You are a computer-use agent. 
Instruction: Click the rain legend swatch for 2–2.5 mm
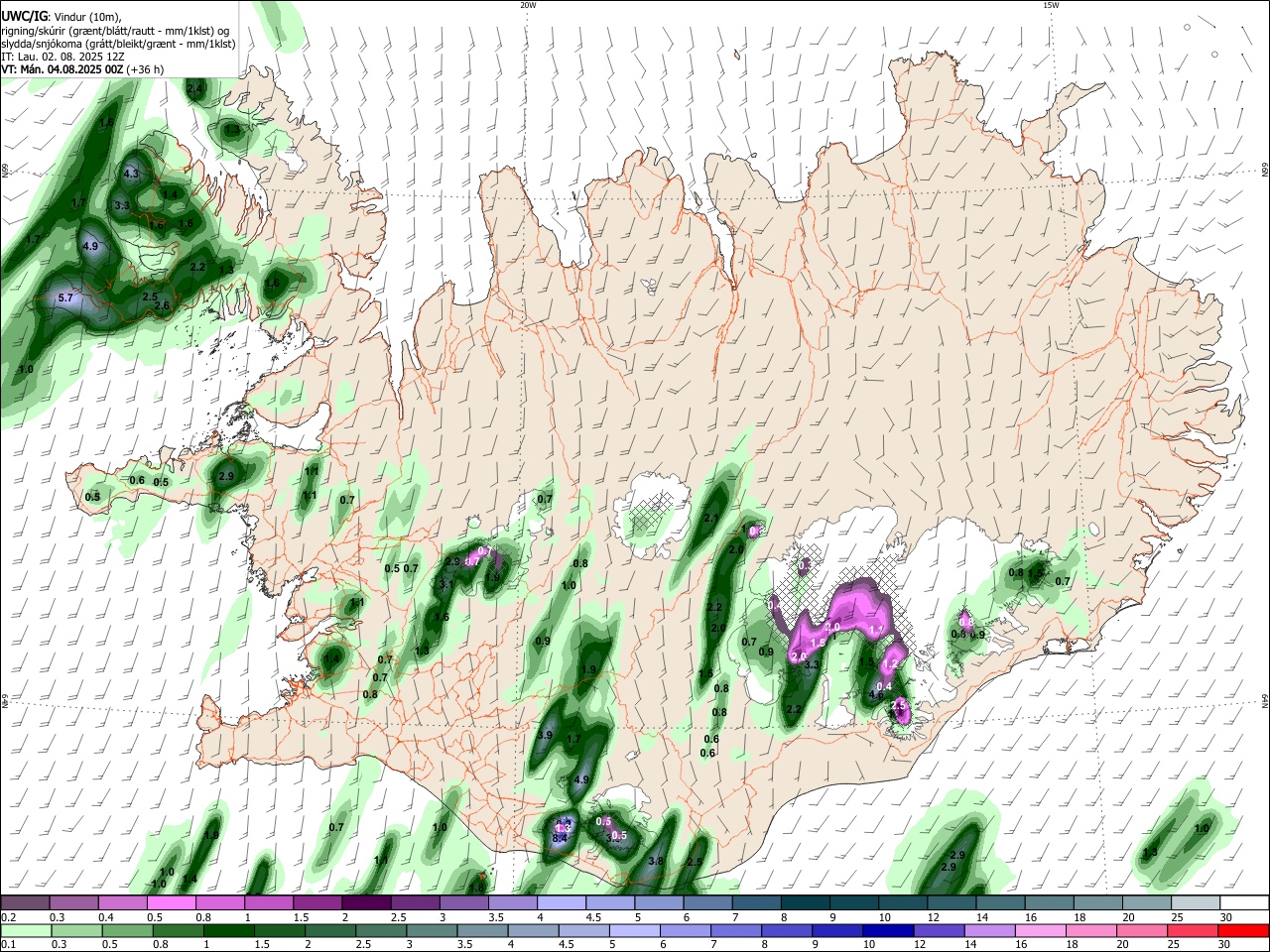pos(330,930)
